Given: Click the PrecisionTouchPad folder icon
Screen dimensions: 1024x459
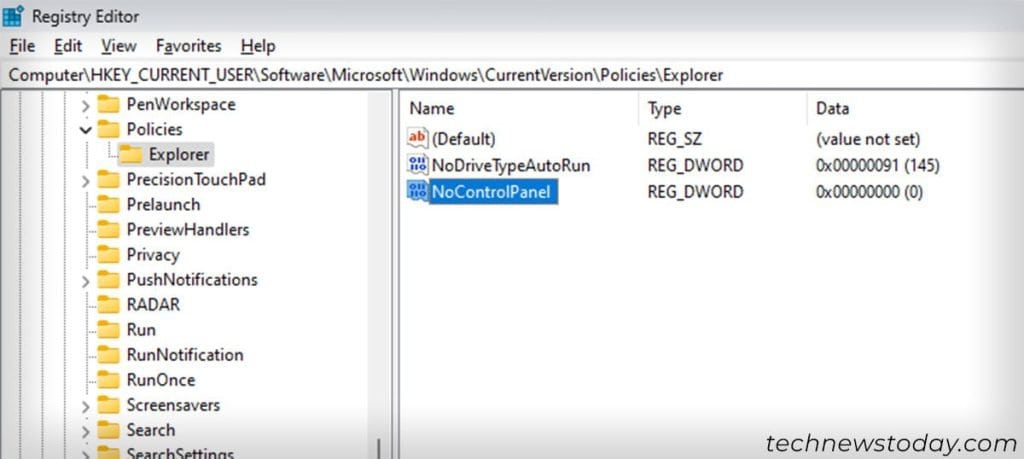Looking at the screenshot, I should [108, 180].
